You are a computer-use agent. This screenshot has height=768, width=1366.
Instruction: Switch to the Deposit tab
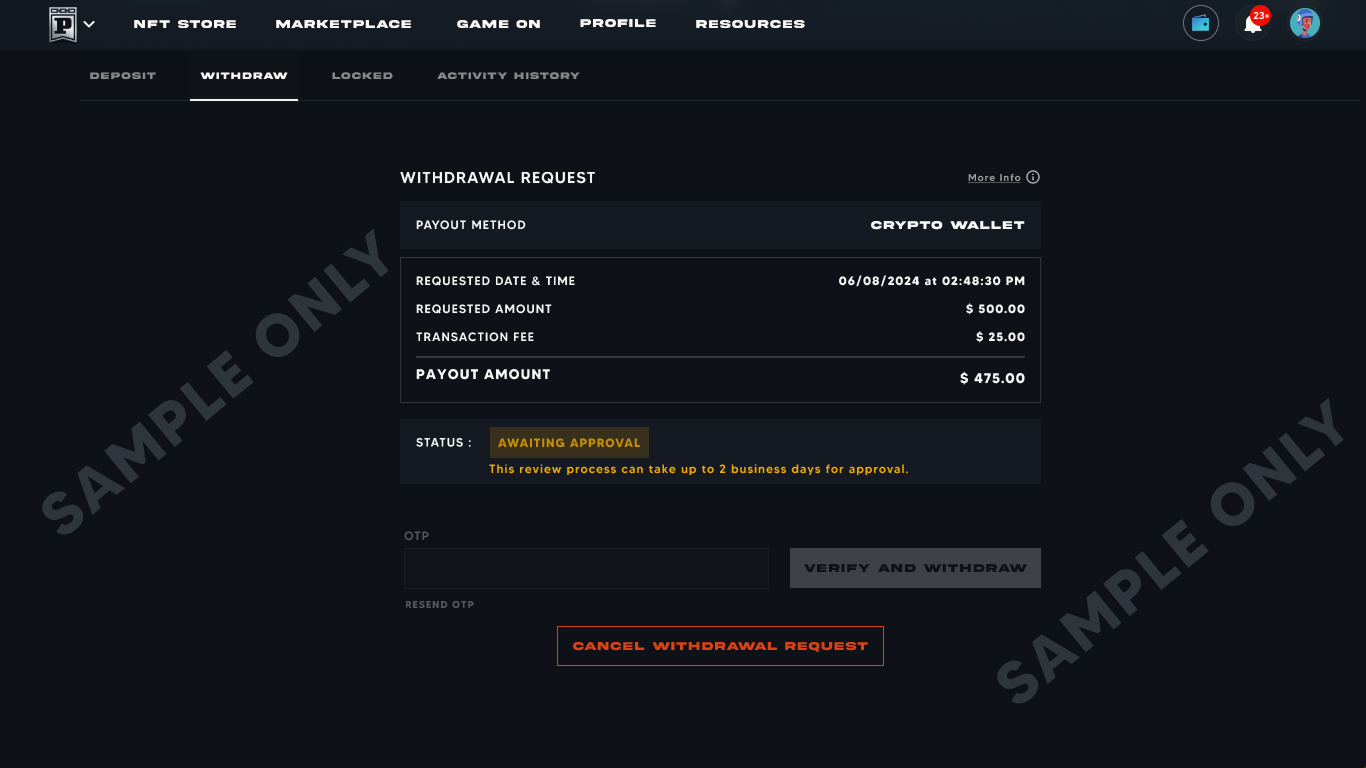click(123, 76)
